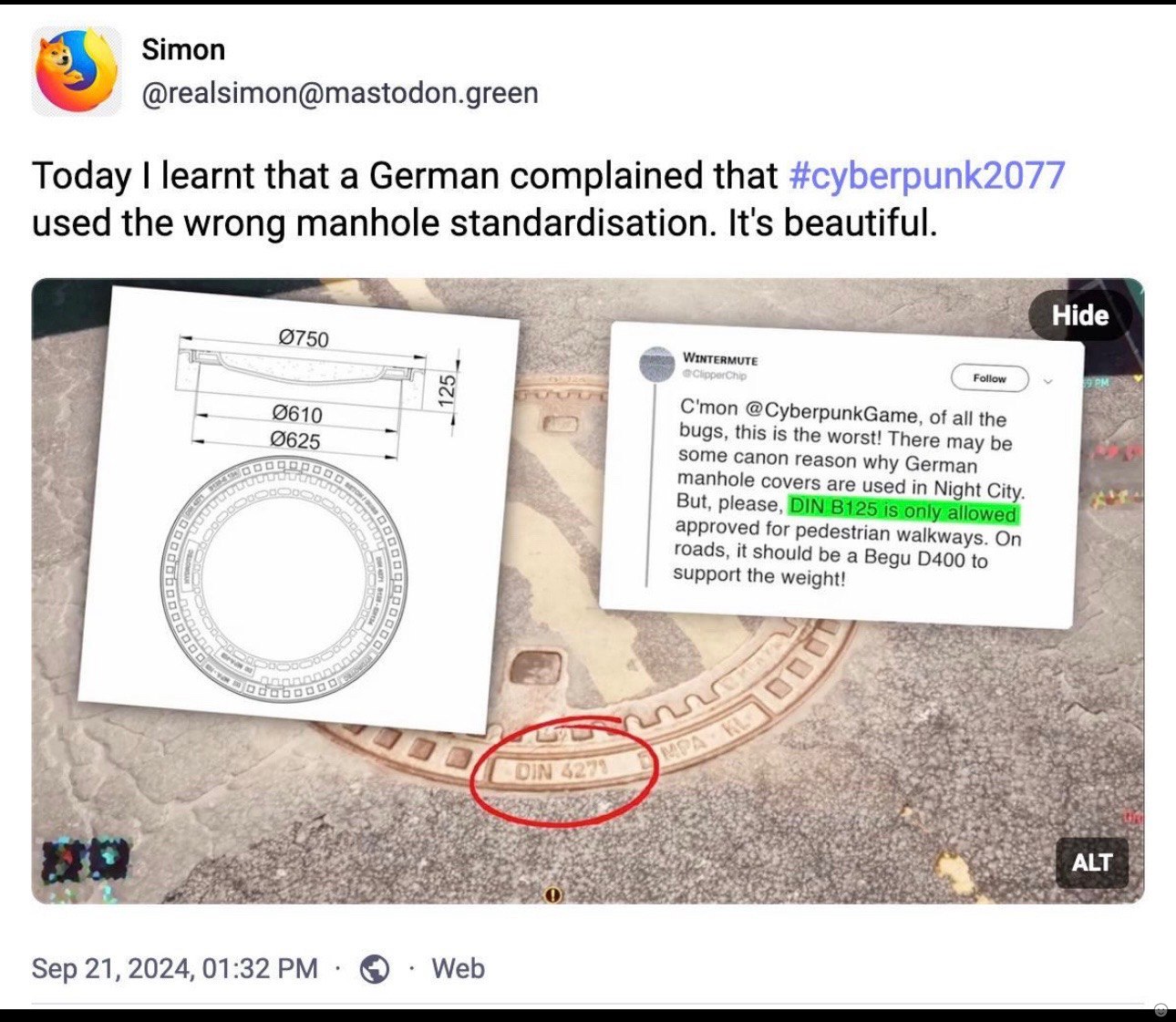The image size is (1176, 1022).
Task: Click Follow in the Wintermute tweet
Action: (x=989, y=378)
